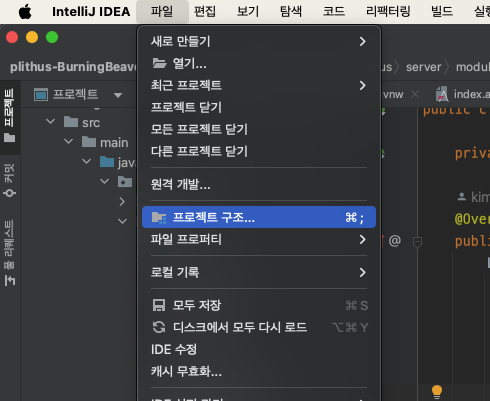Click the project name breadcrumb plithus-BurningBeaver
Image resolution: width=490 pixels, height=401 pixels.
(x=73, y=67)
